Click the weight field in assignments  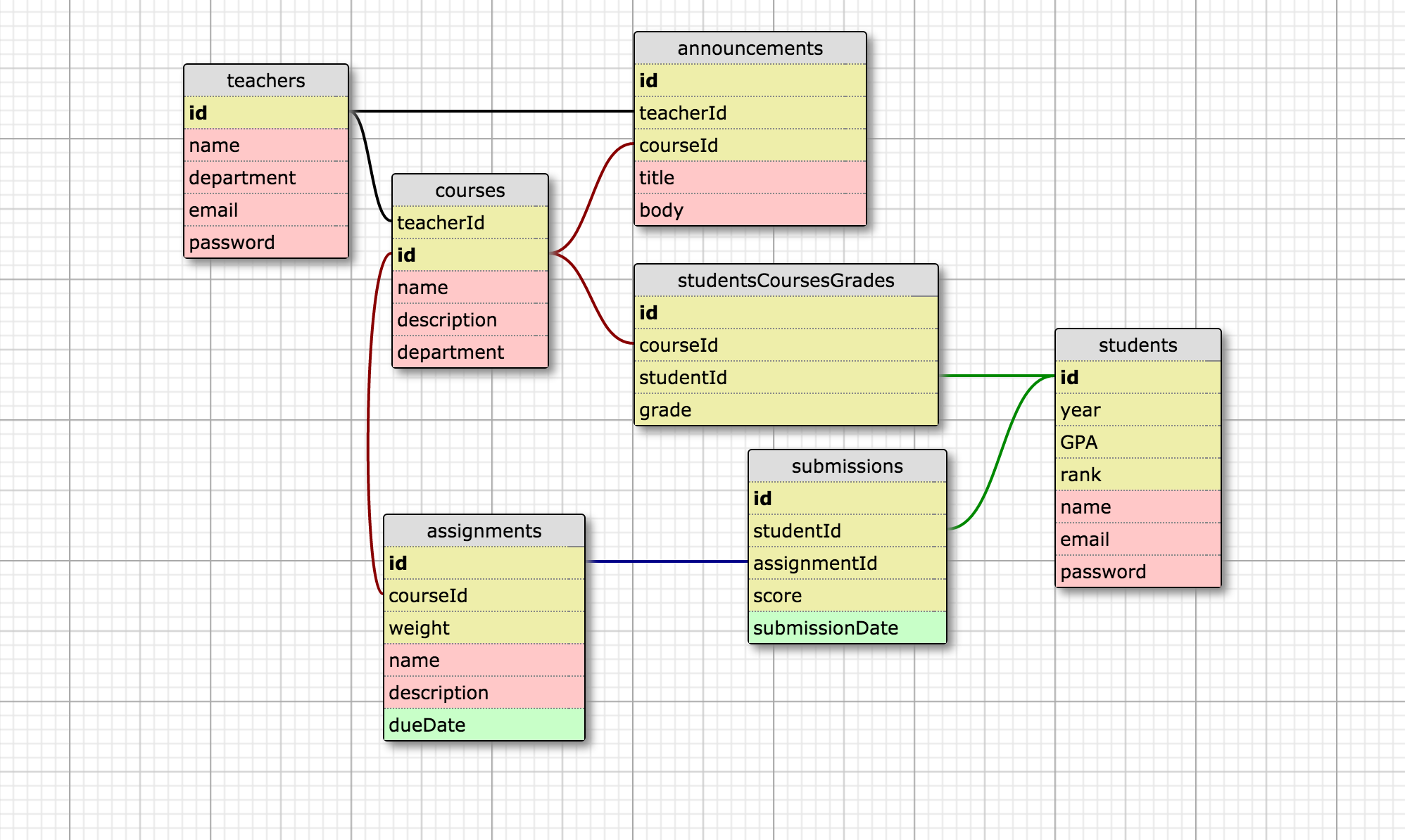[484, 628]
